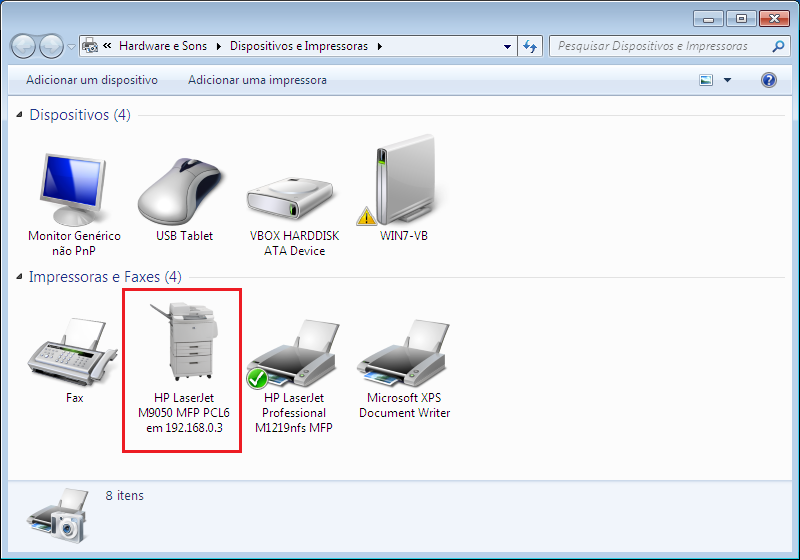
Task: Open the view options dropdown arrow
Action: click(728, 80)
